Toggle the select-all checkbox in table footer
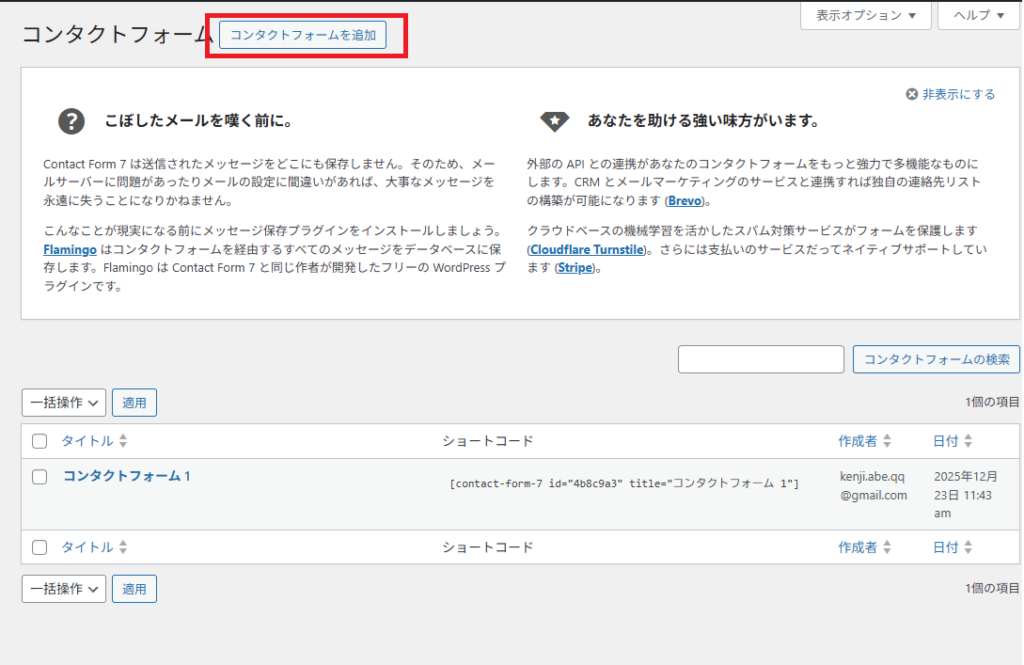Viewport: 1024px width, 665px height. 40,547
